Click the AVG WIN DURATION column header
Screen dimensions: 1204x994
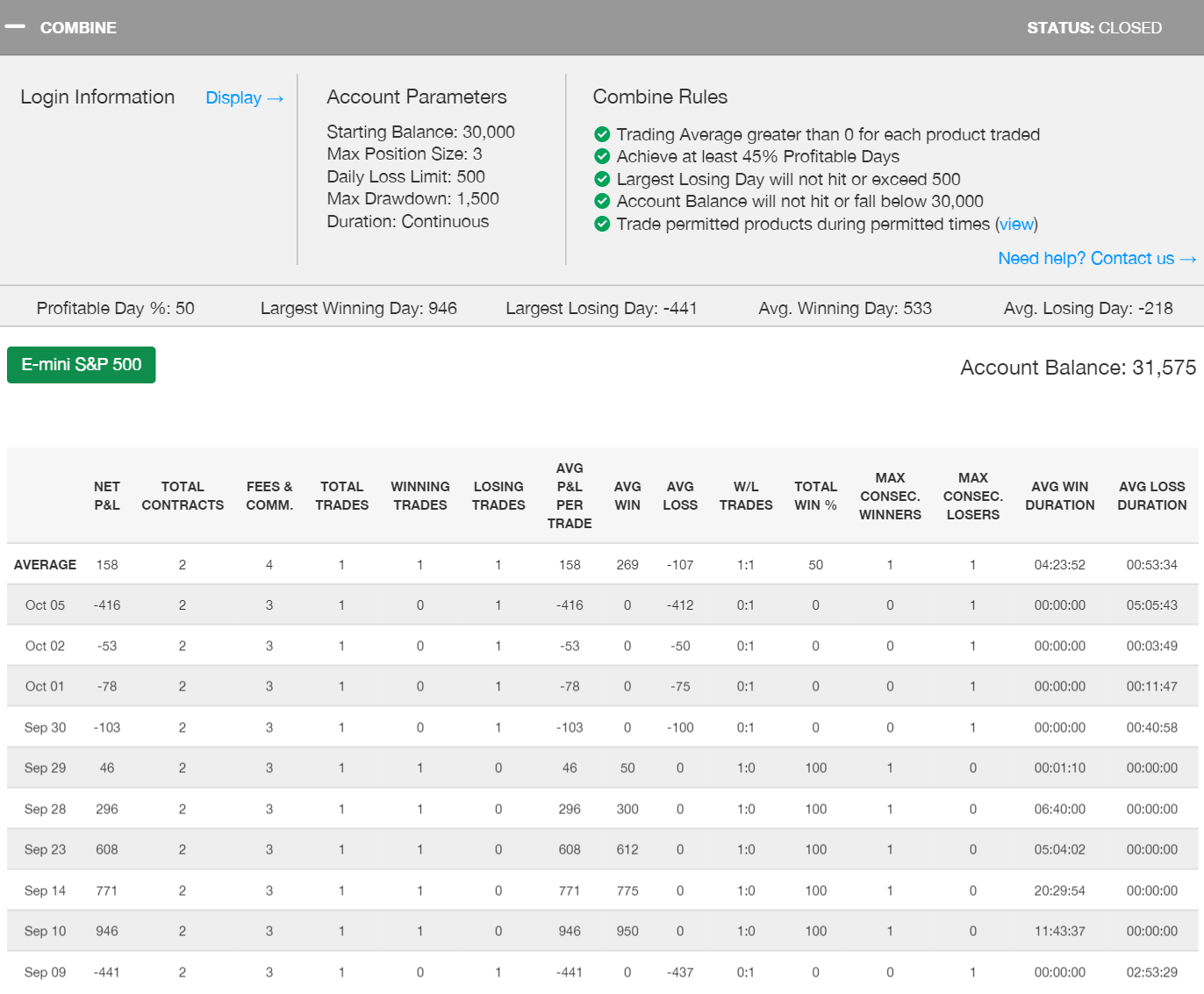pos(1059,496)
